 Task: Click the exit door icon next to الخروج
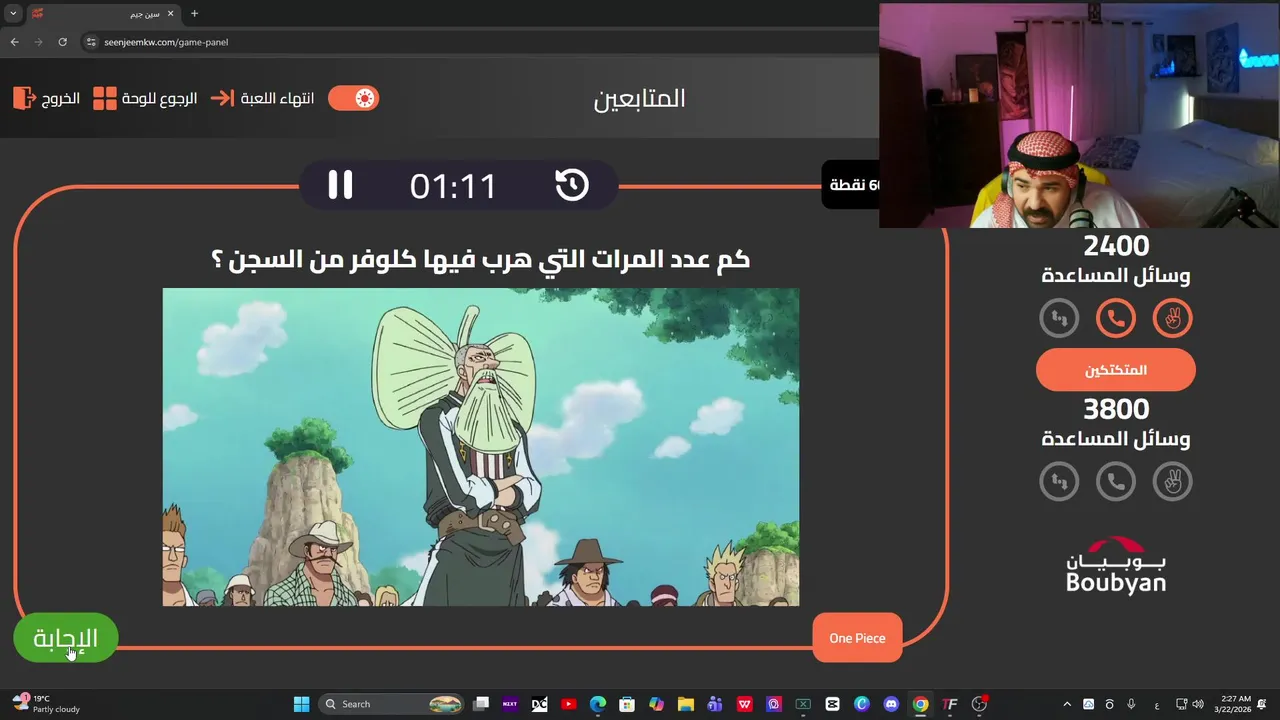coord(24,98)
